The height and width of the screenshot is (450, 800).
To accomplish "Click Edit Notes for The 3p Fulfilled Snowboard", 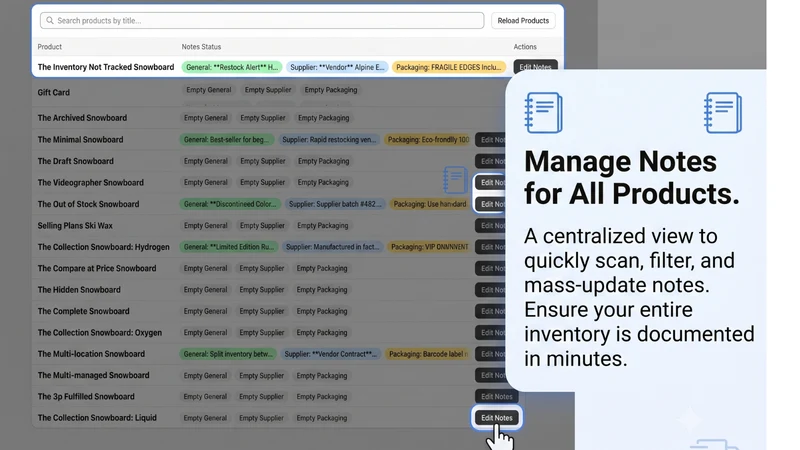I will [x=496, y=396].
